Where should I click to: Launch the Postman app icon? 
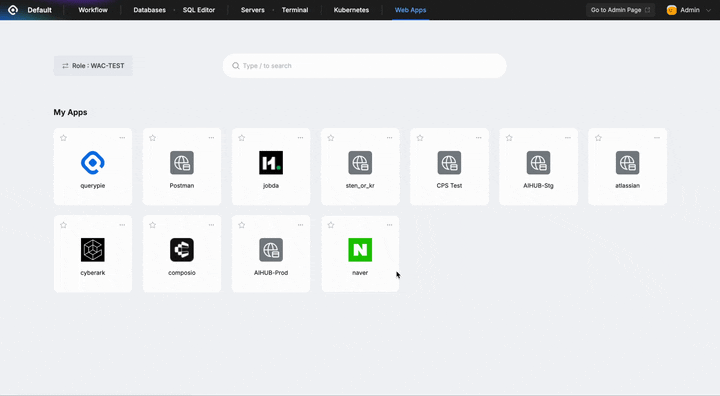coord(182,163)
